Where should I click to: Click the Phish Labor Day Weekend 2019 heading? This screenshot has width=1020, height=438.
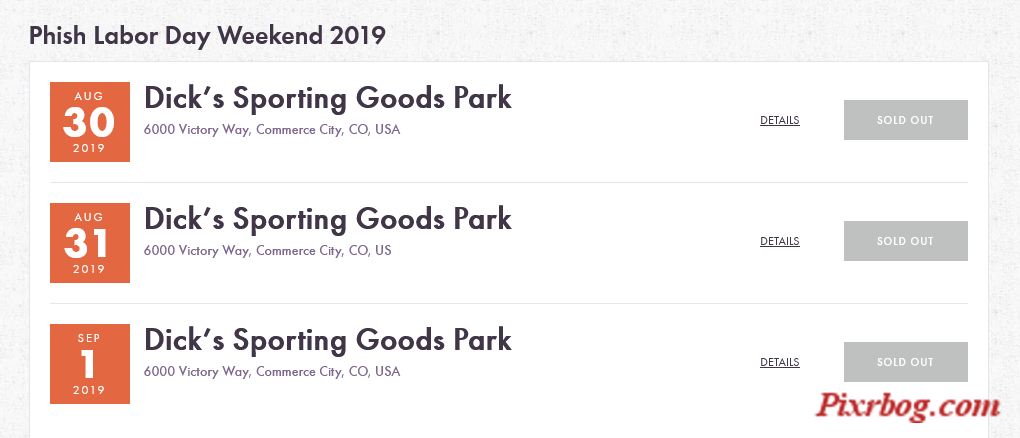pos(207,35)
